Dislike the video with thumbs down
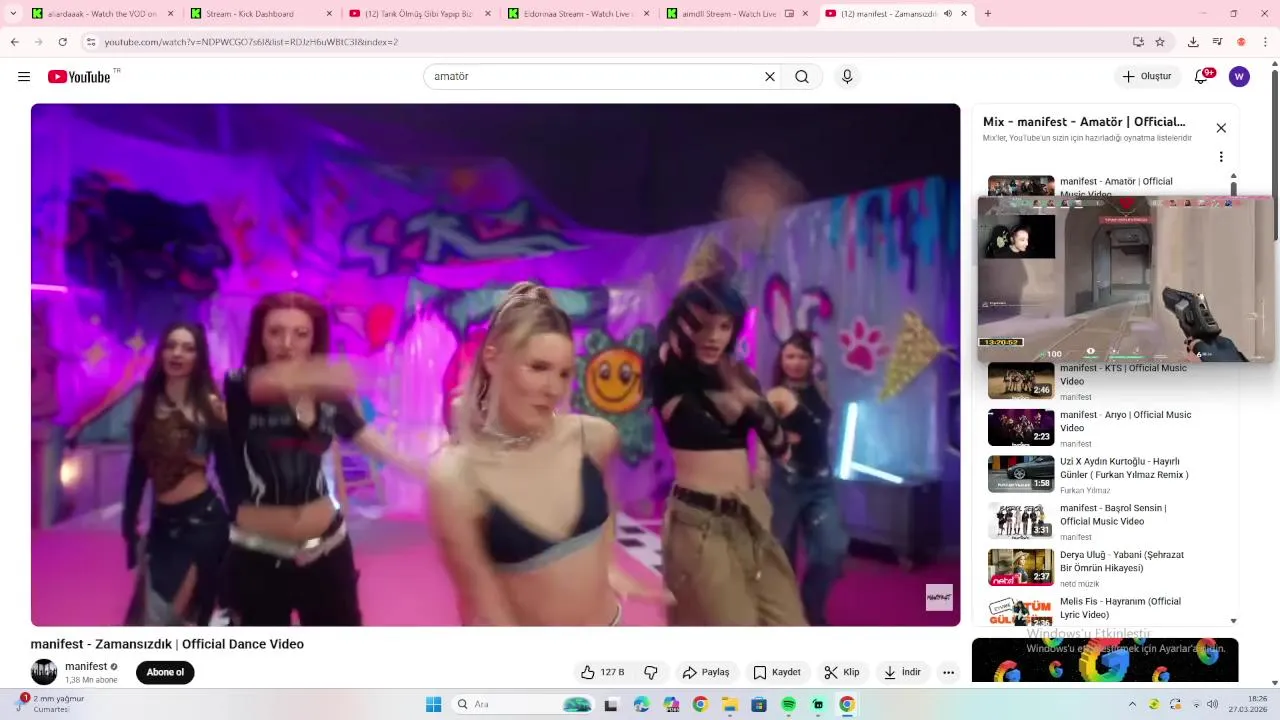The width and height of the screenshot is (1280, 720). [651, 672]
